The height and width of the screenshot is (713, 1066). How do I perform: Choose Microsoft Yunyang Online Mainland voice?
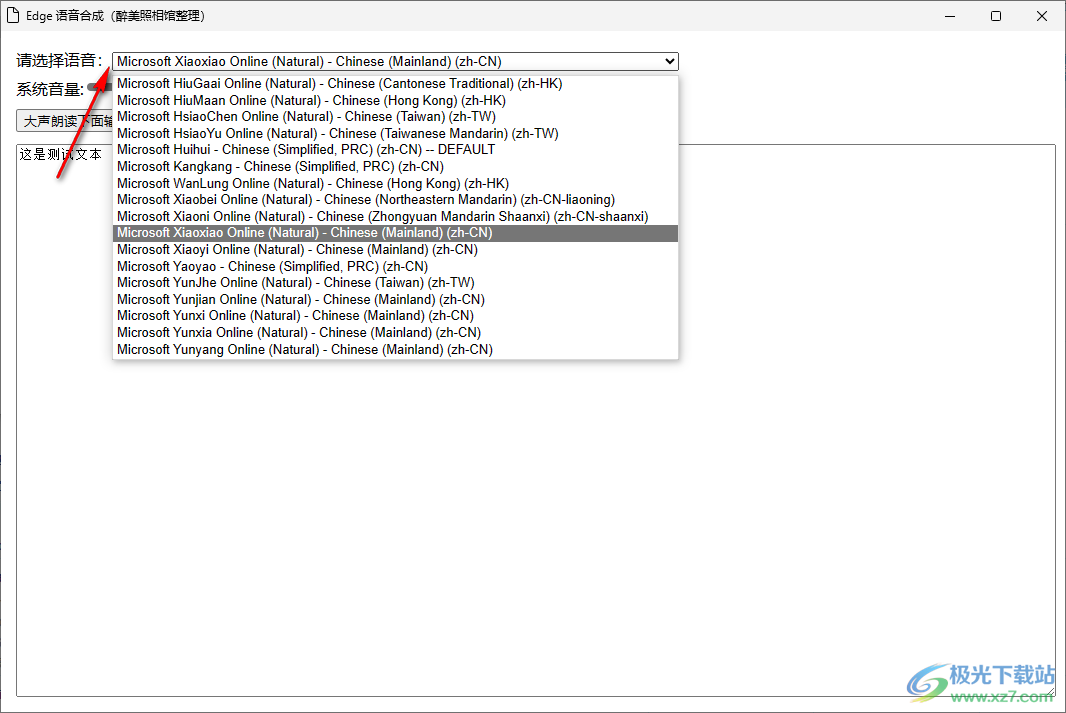click(x=395, y=349)
